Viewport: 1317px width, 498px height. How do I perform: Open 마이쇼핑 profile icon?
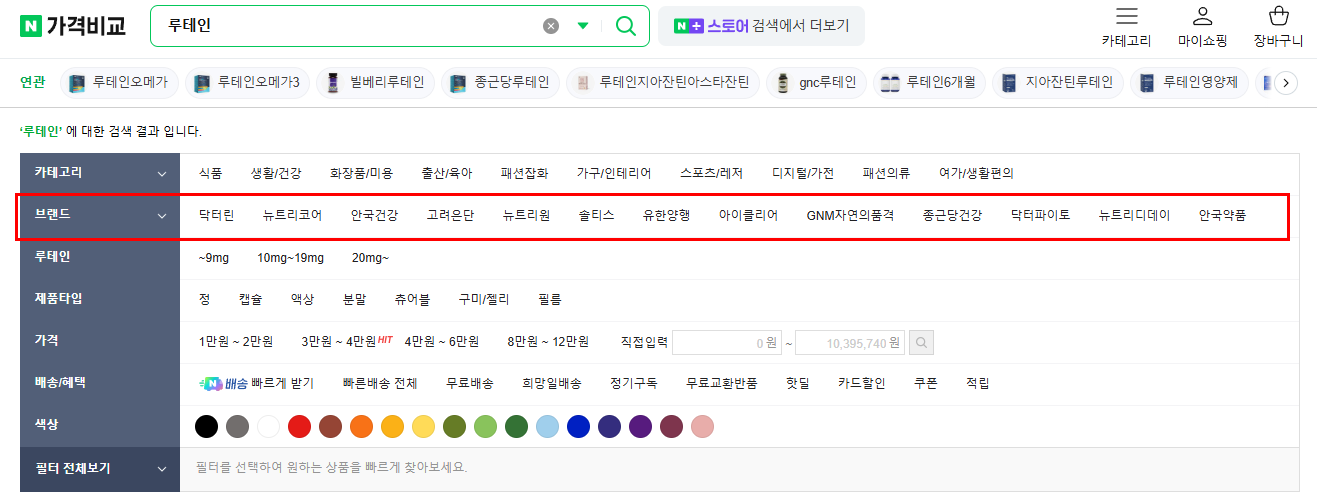point(1203,16)
